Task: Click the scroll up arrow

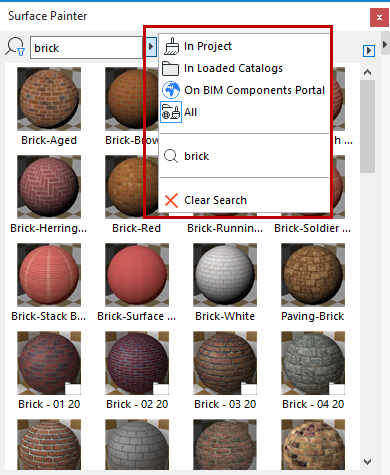Action: tap(367, 72)
